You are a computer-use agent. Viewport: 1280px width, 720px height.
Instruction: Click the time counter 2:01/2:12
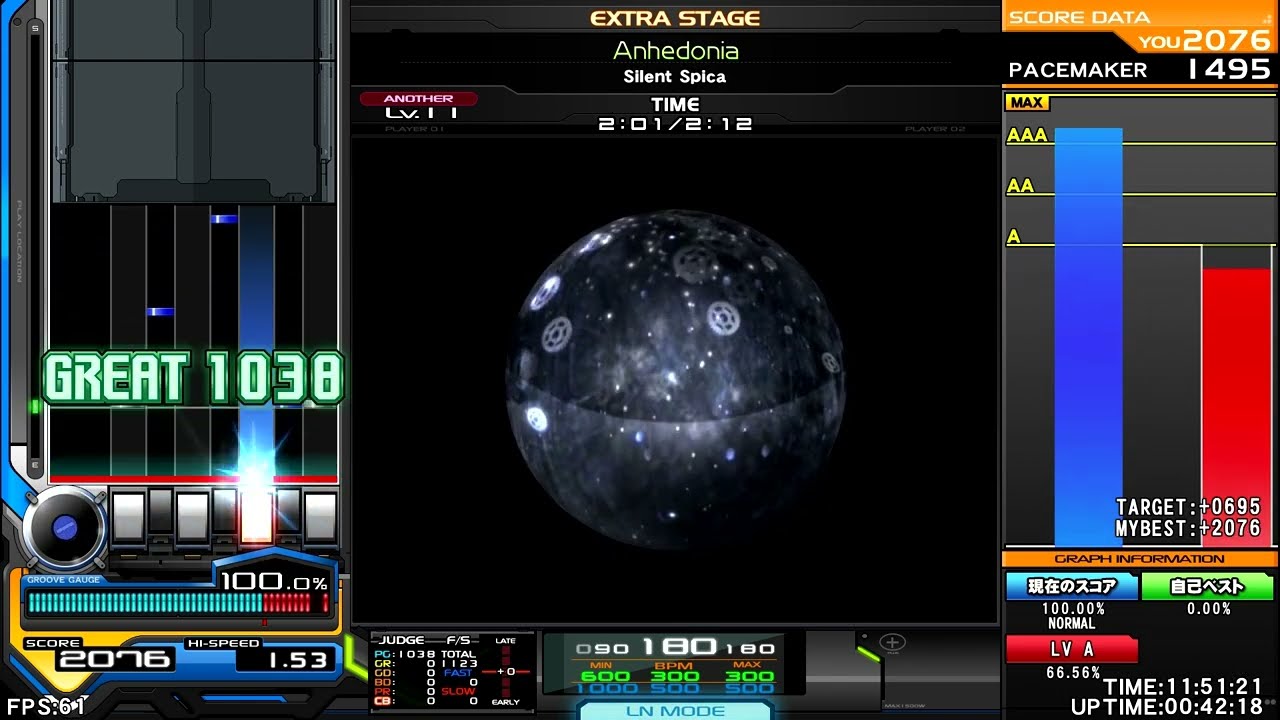coord(675,124)
